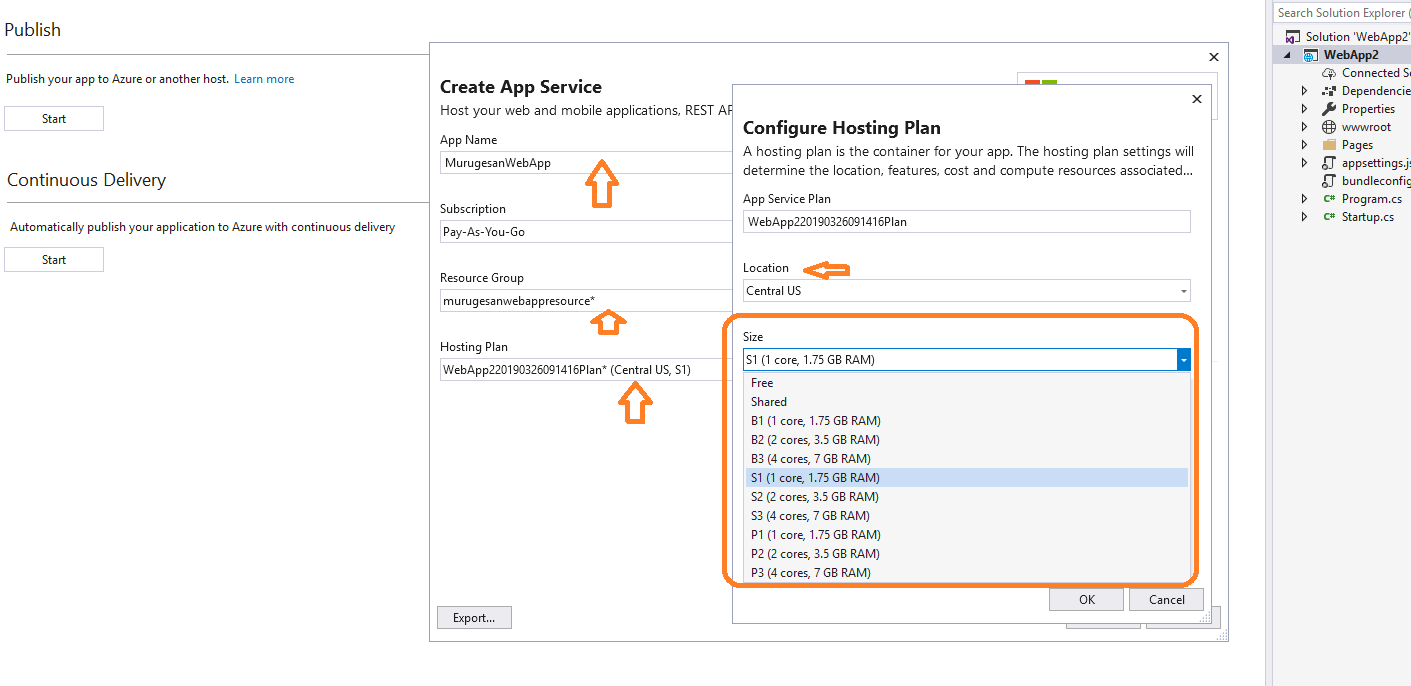Click the Search Solution Explorer box

pyautogui.click(x=1341, y=12)
